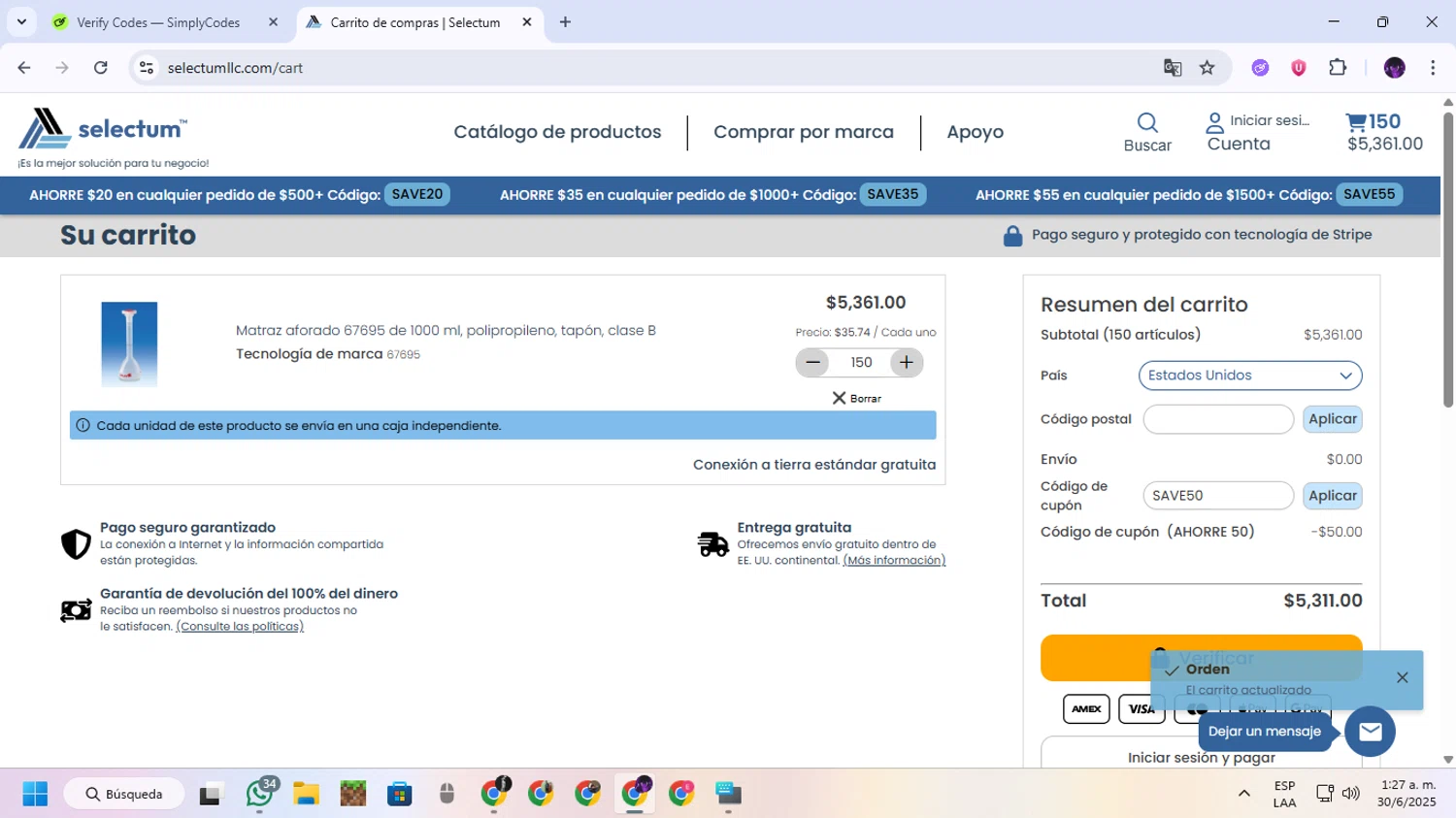Open the Selectum logo homepage

point(103,128)
